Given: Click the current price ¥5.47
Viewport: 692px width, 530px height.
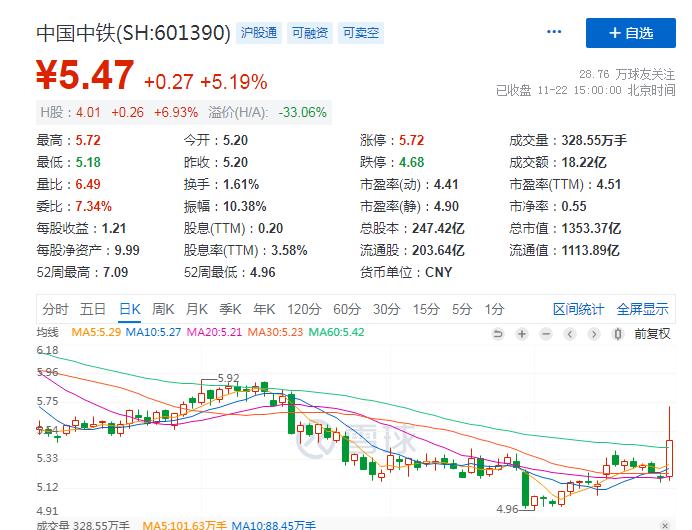Looking at the screenshot, I should coord(85,75).
